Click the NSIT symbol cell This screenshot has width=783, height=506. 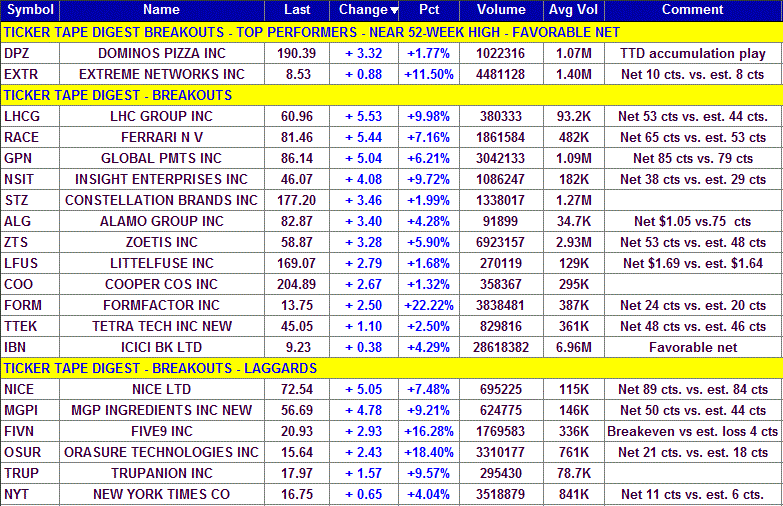(30, 179)
